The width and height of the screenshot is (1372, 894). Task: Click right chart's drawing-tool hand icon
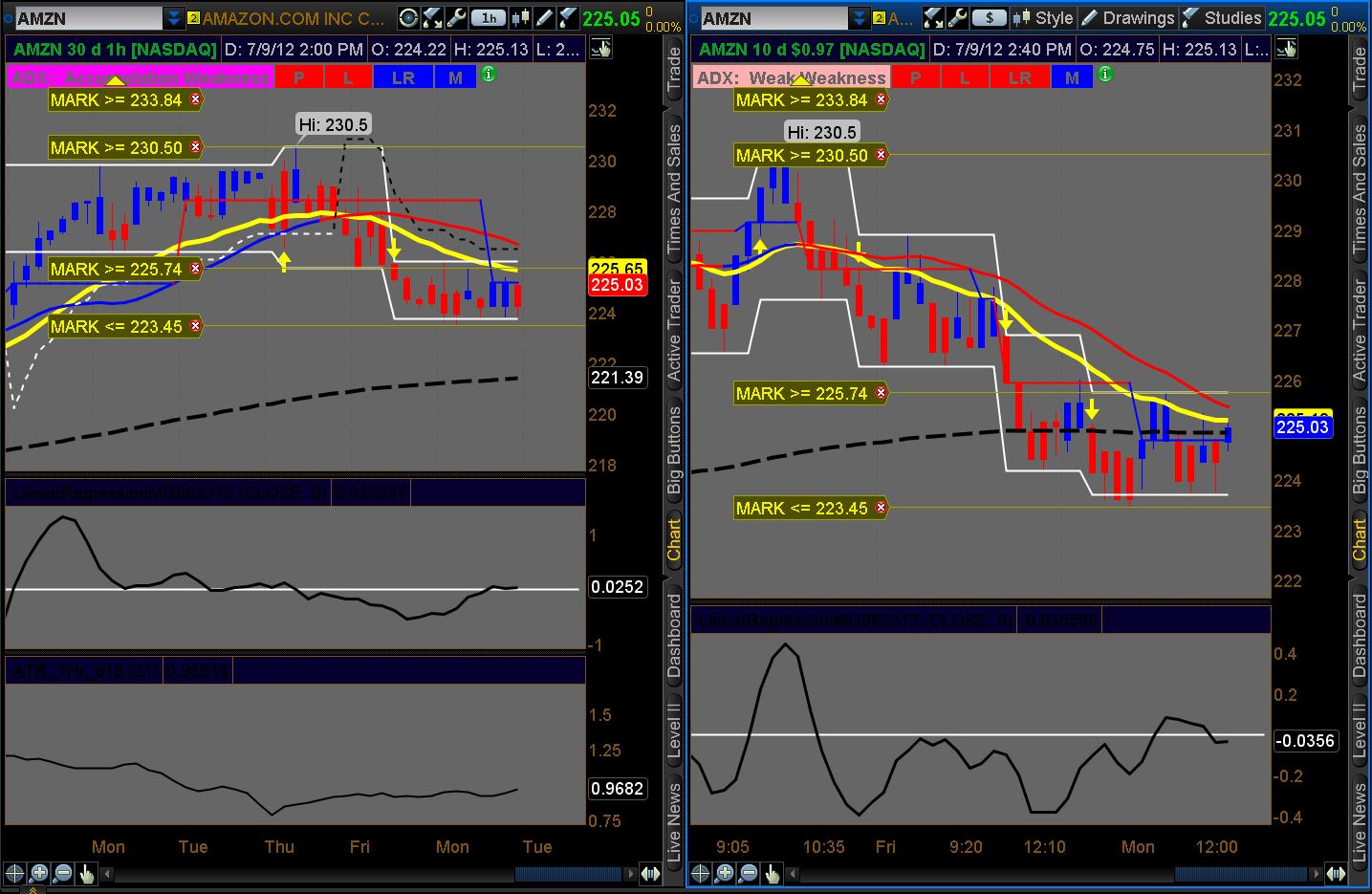point(1287,48)
